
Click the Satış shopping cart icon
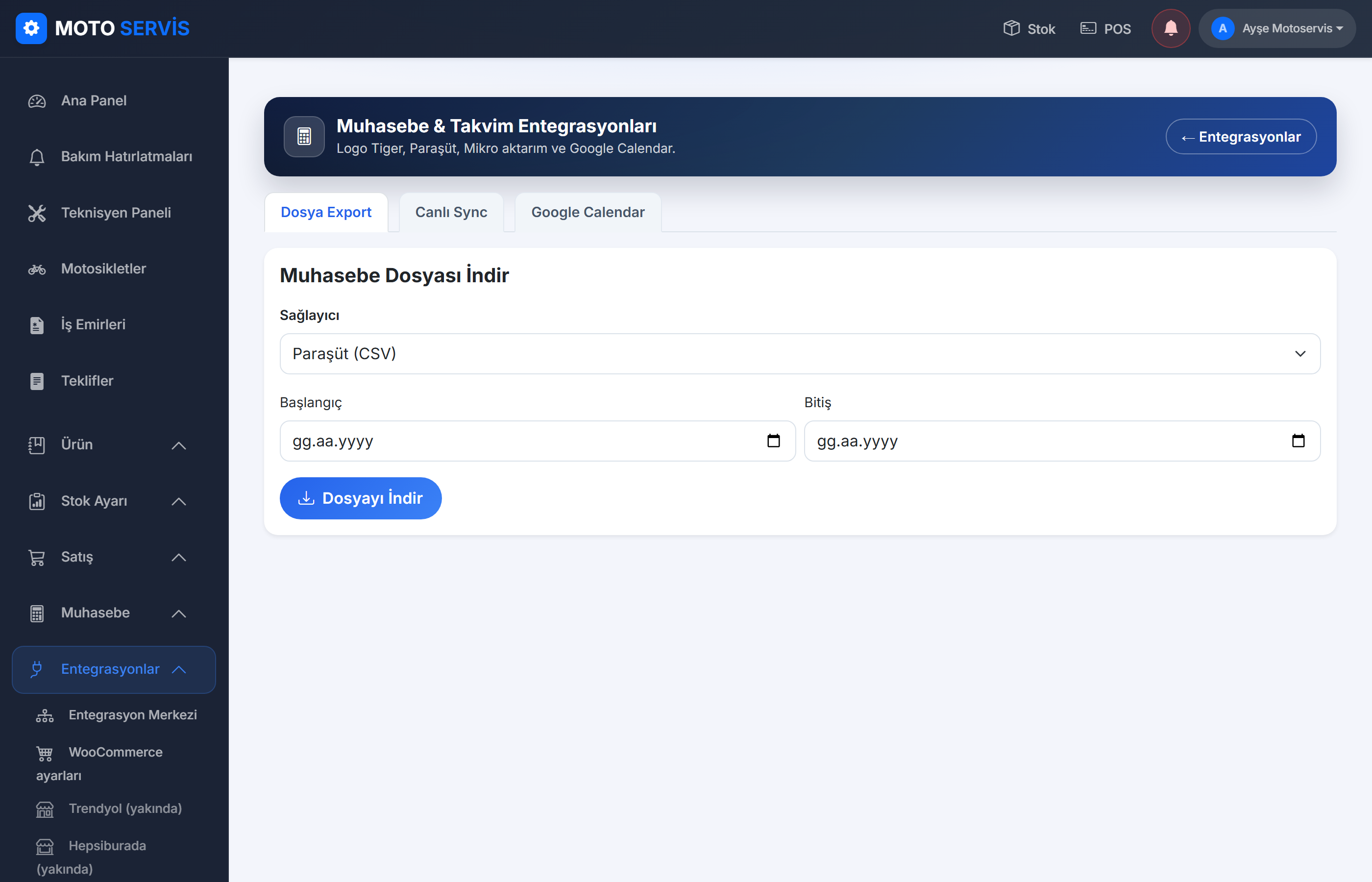click(37, 557)
